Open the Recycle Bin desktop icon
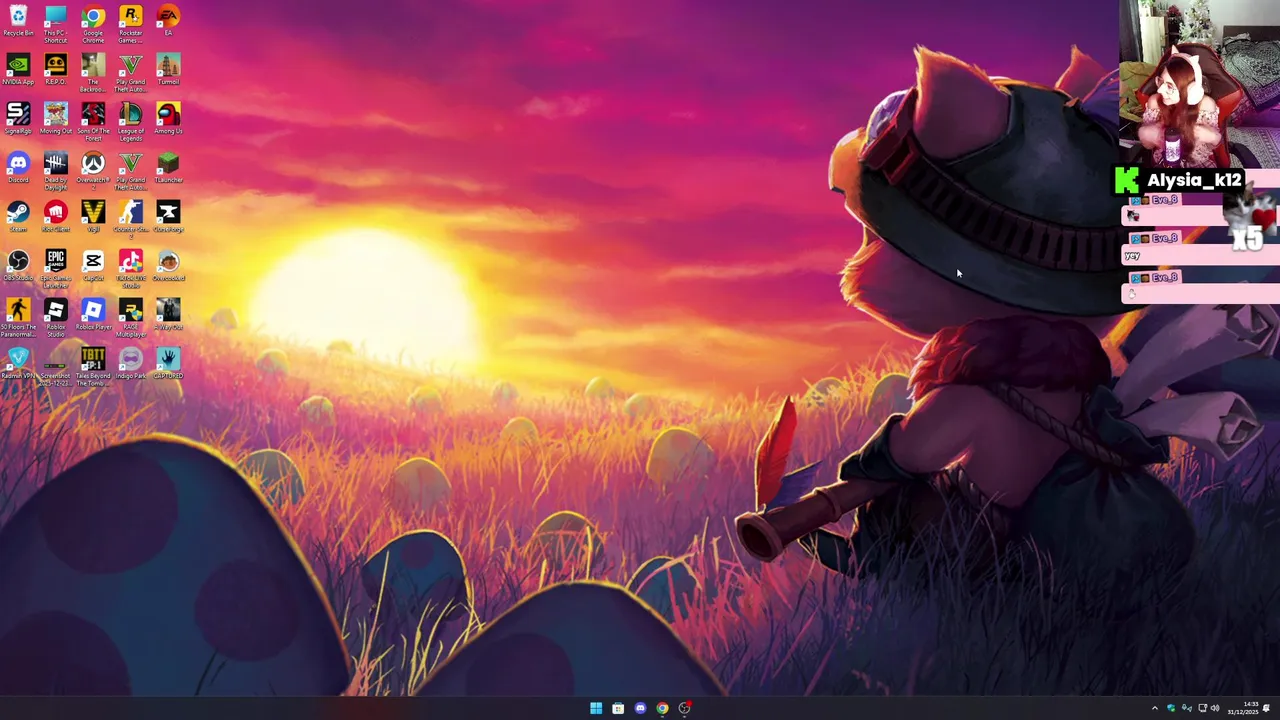This screenshot has width=1280, height=720. coord(18,20)
